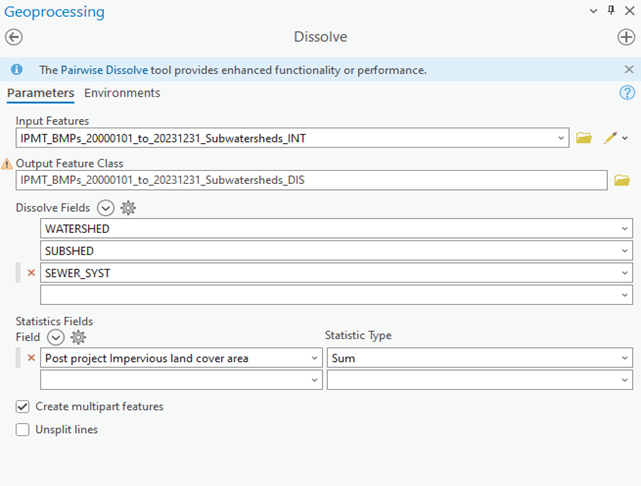Open the Input Features dropdown list

click(x=563, y=138)
